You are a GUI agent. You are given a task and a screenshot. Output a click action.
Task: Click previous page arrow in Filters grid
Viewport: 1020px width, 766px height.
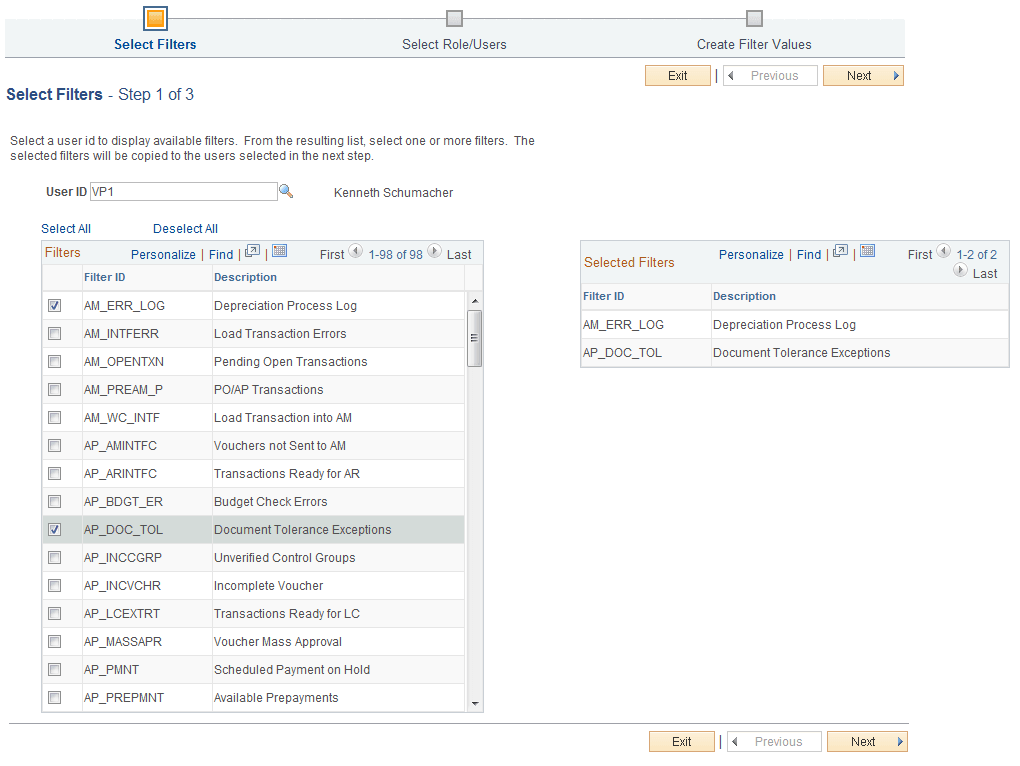tap(357, 254)
